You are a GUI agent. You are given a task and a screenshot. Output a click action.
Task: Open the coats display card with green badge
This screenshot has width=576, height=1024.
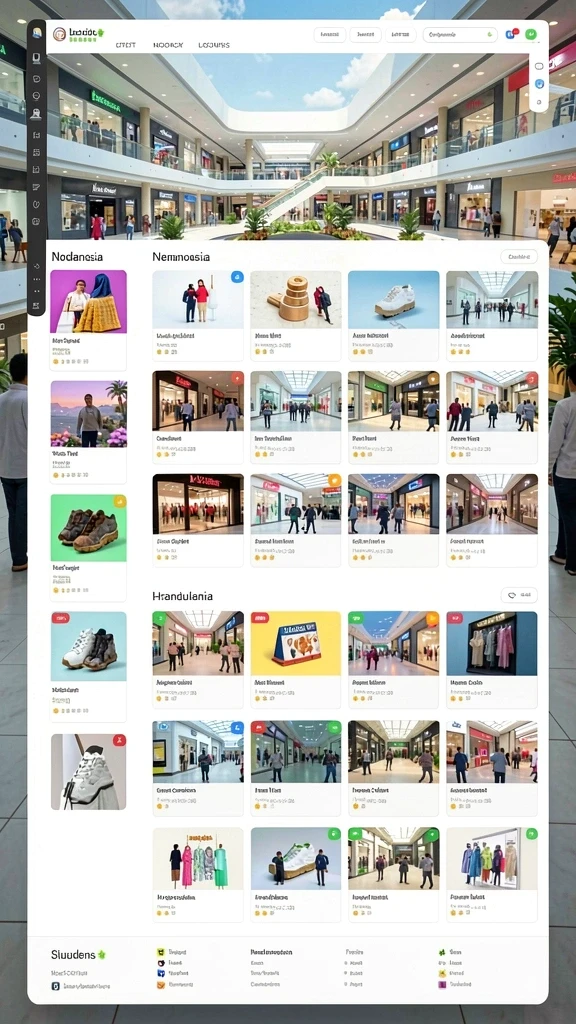click(x=492, y=875)
